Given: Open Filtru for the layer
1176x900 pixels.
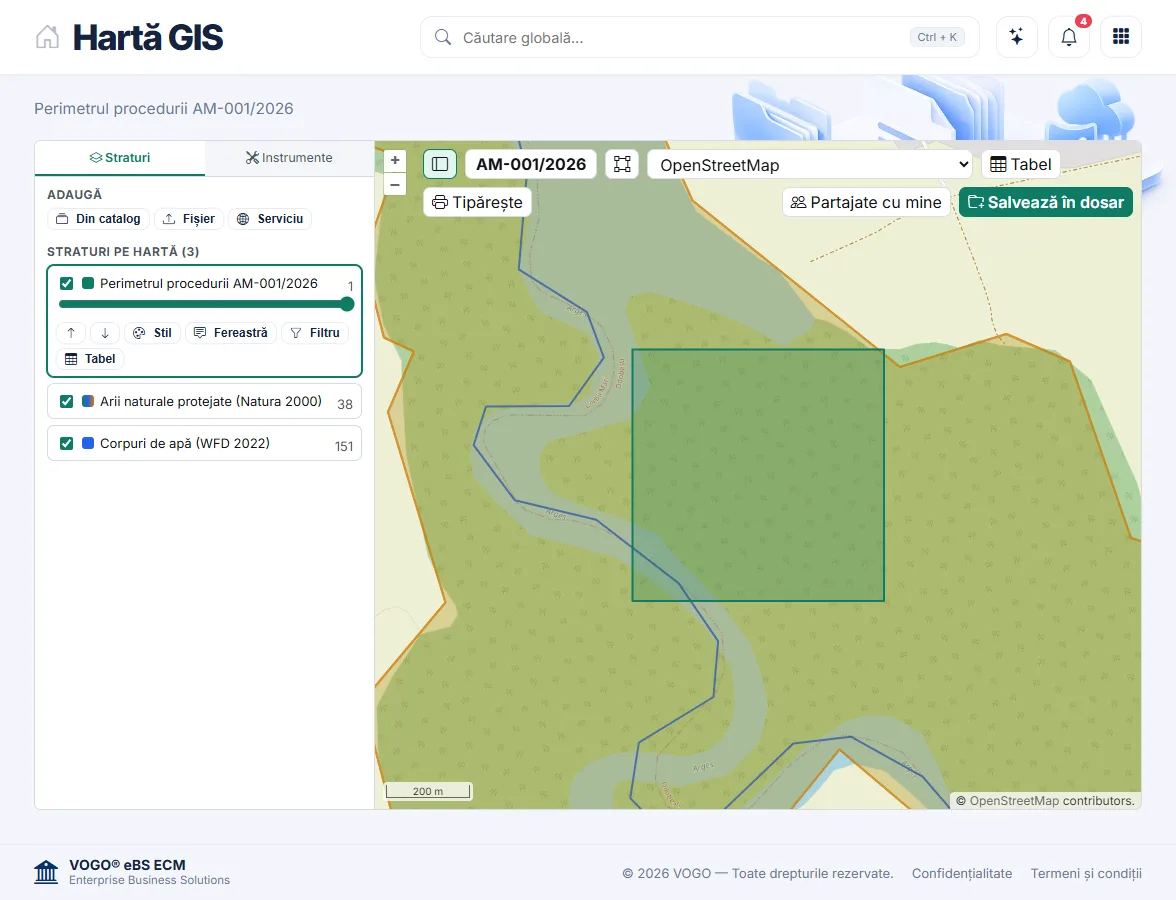Looking at the screenshot, I should point(315,333).
